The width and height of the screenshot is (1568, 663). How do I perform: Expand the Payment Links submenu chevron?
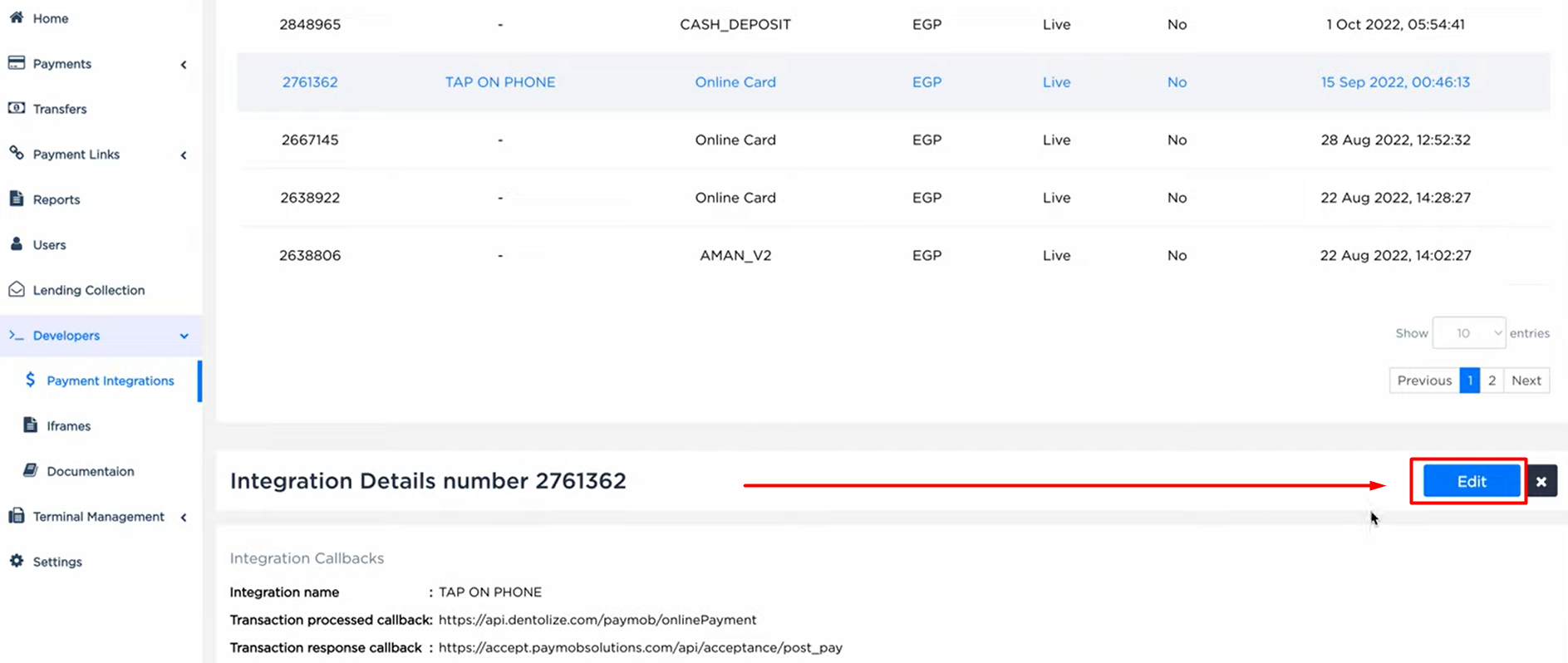184,155
